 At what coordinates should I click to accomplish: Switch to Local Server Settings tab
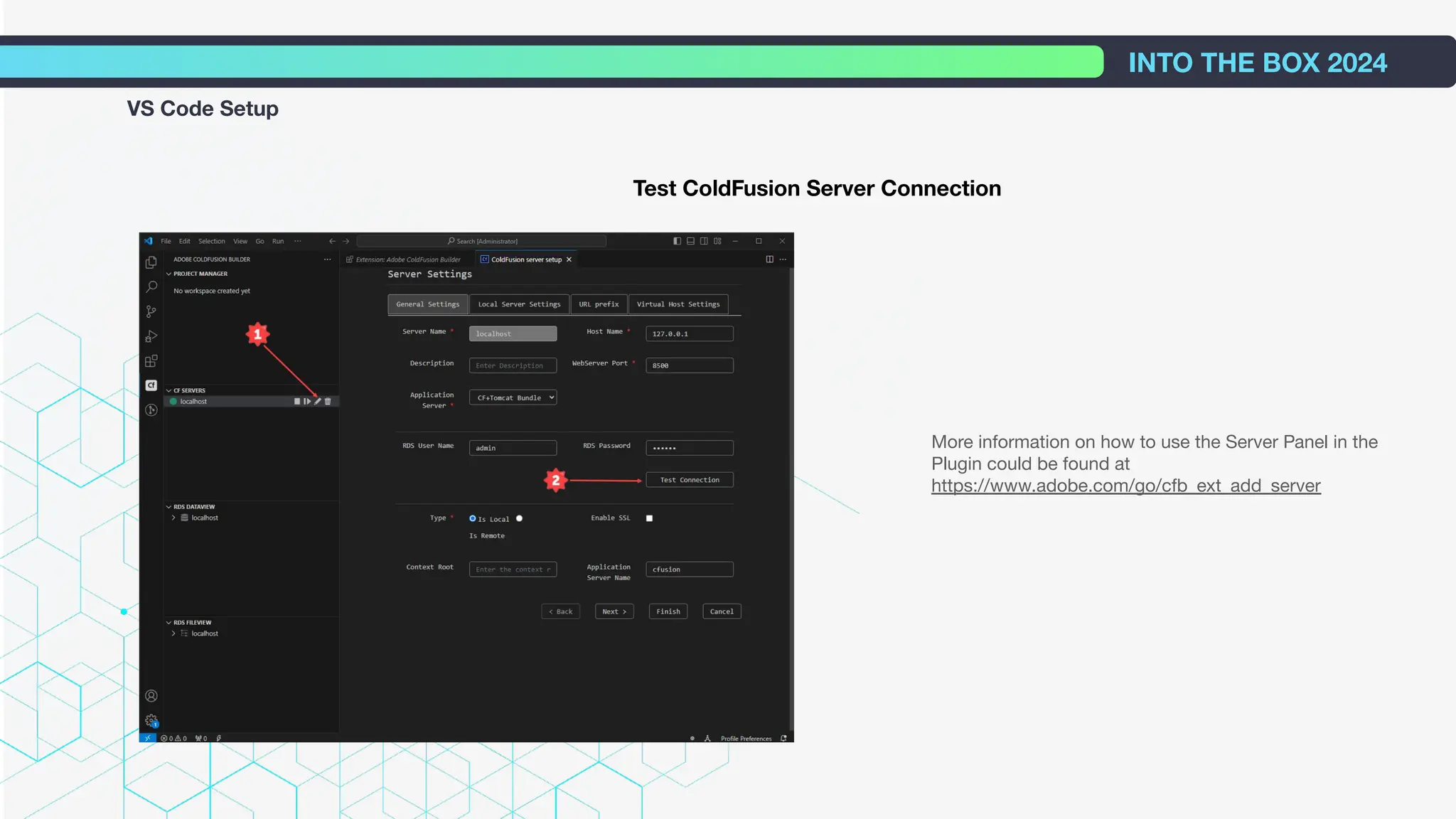point(519,304)
